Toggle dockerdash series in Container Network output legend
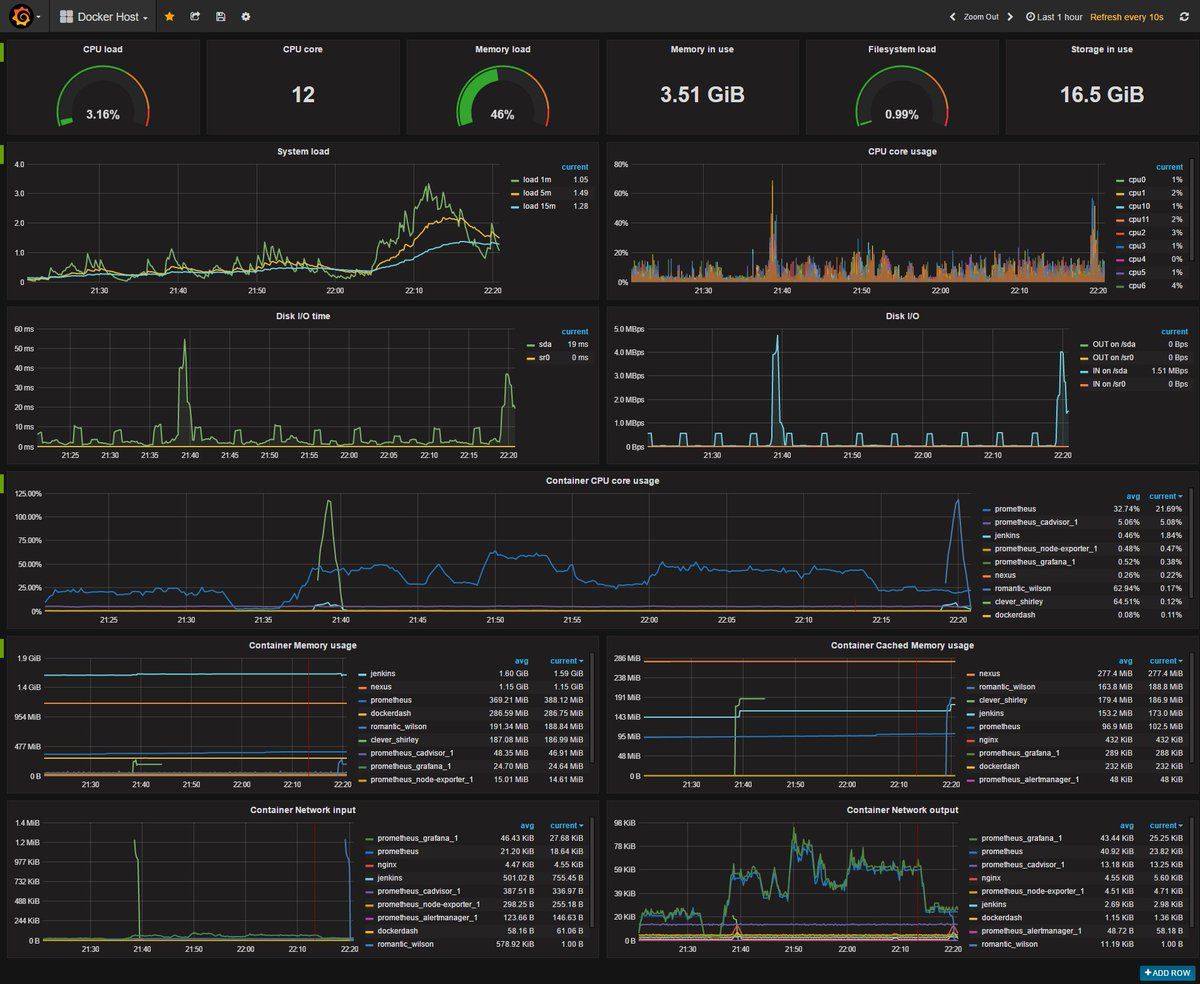 point(1001,917)
